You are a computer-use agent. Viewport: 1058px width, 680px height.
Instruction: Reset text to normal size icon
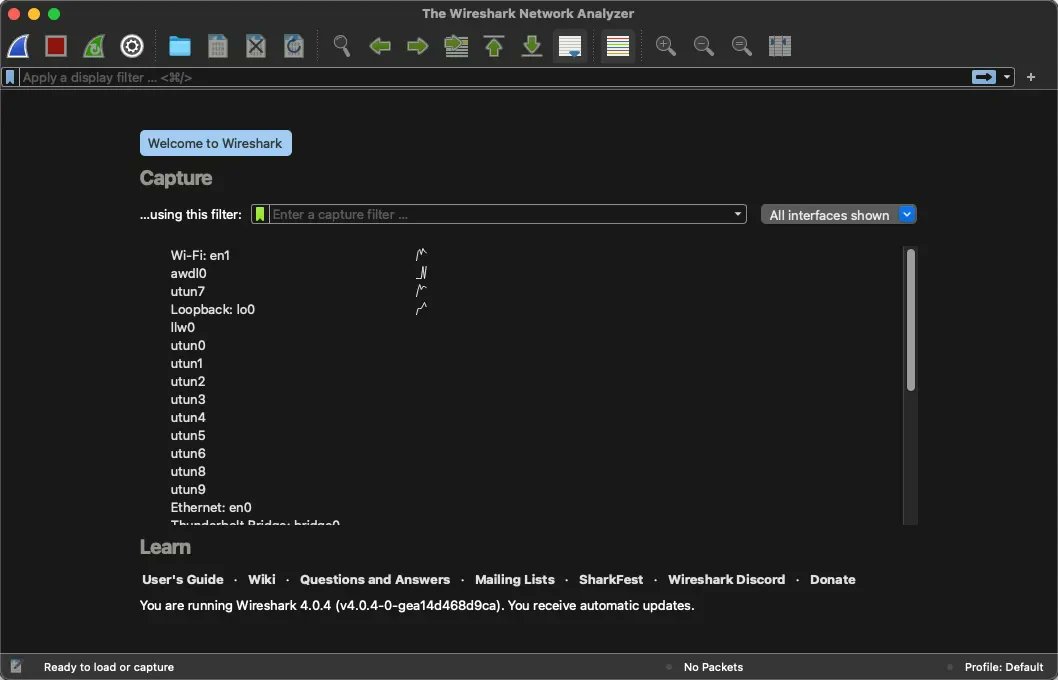(742, 46)
